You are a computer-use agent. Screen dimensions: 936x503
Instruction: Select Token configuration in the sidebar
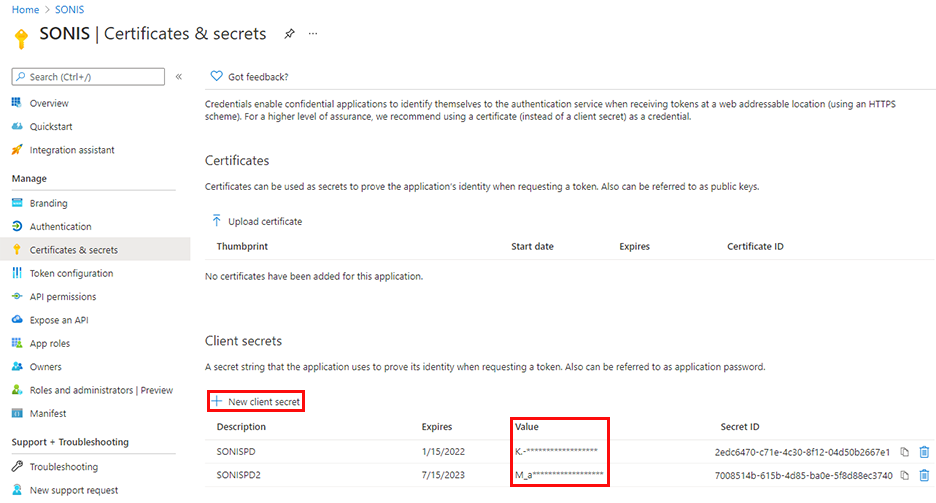[x=71, y=273]
